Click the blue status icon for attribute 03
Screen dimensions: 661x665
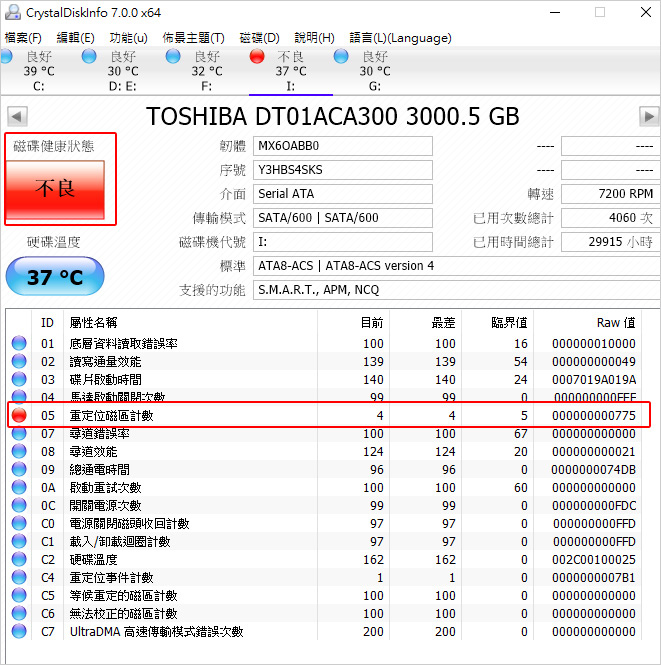(19, 379)
